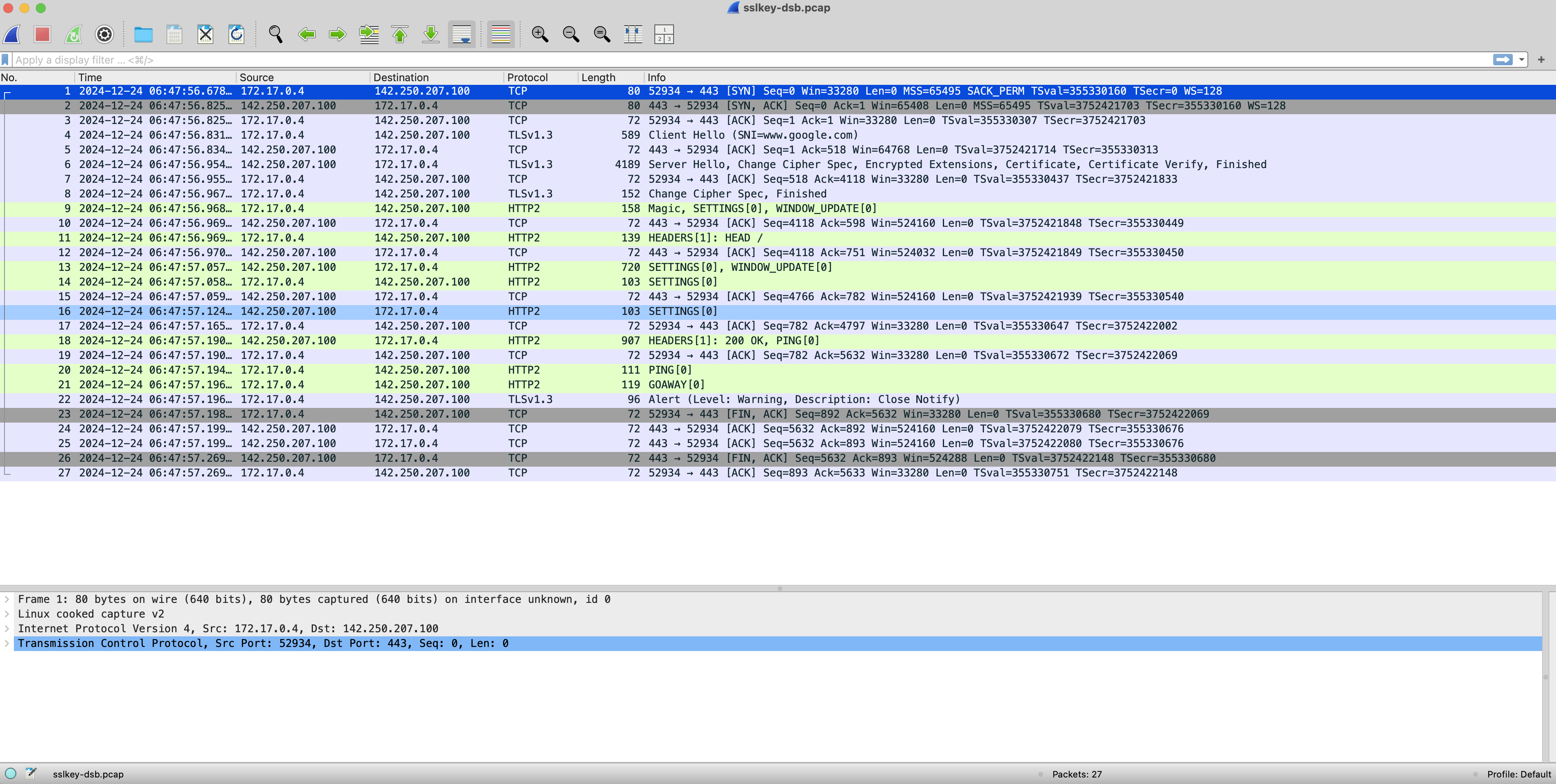The height and width of the screenshot is (784, 1556).
Task: Open capture options gear icon
Action: click(104, 34)
